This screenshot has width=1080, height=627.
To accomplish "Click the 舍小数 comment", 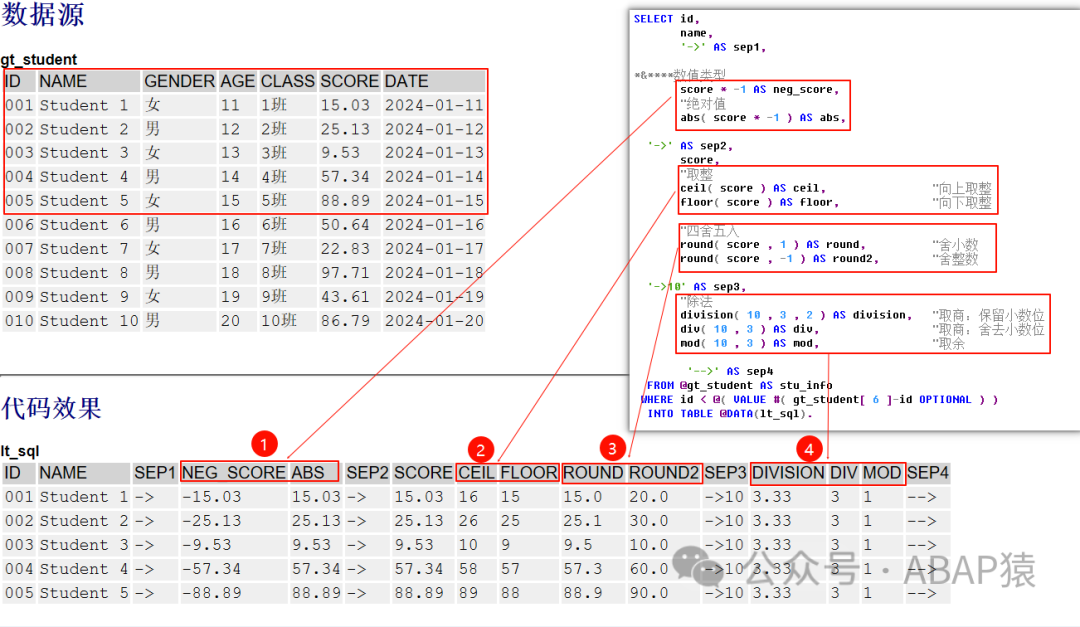I will pos(955,245).
